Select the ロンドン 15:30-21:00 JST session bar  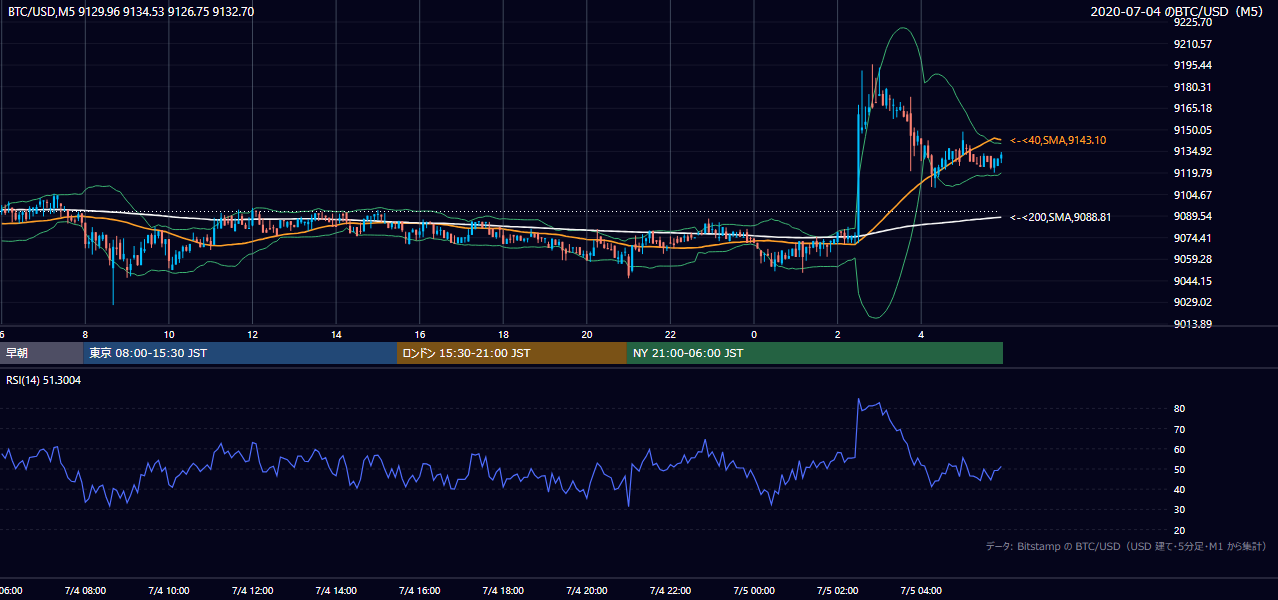coord(512,353)
